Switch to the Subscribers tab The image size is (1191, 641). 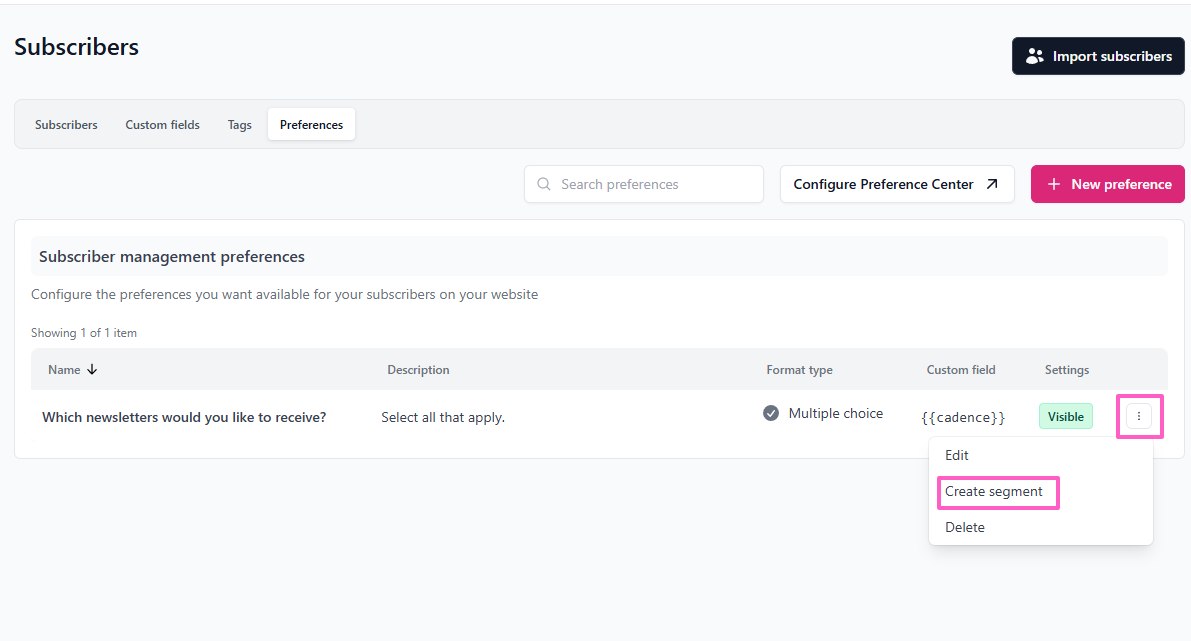point(66,125)
